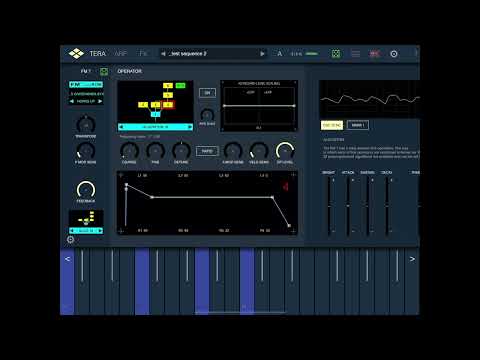This screenshot has height=360, width=480.
Task: Click the knob right of RATIO button
Action: 233,151
